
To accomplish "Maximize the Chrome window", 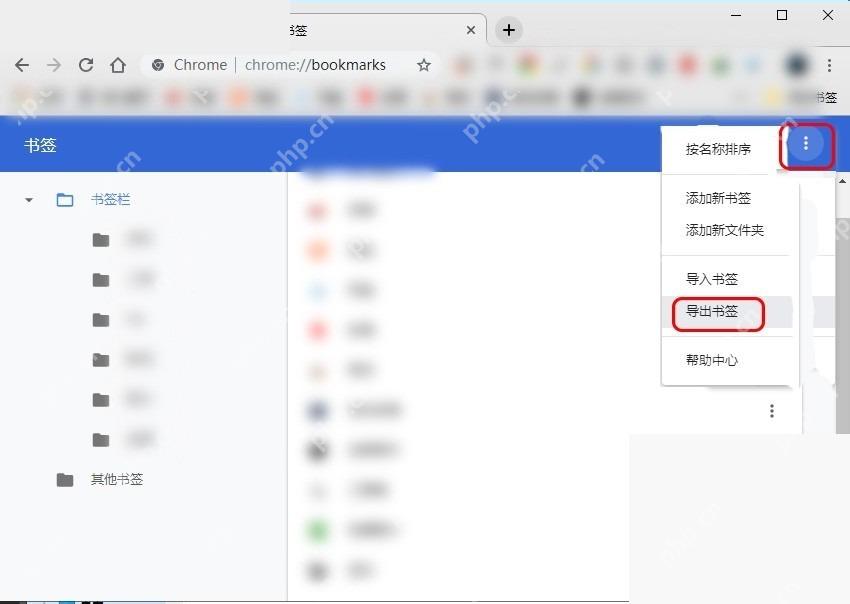I will [782, 15].
